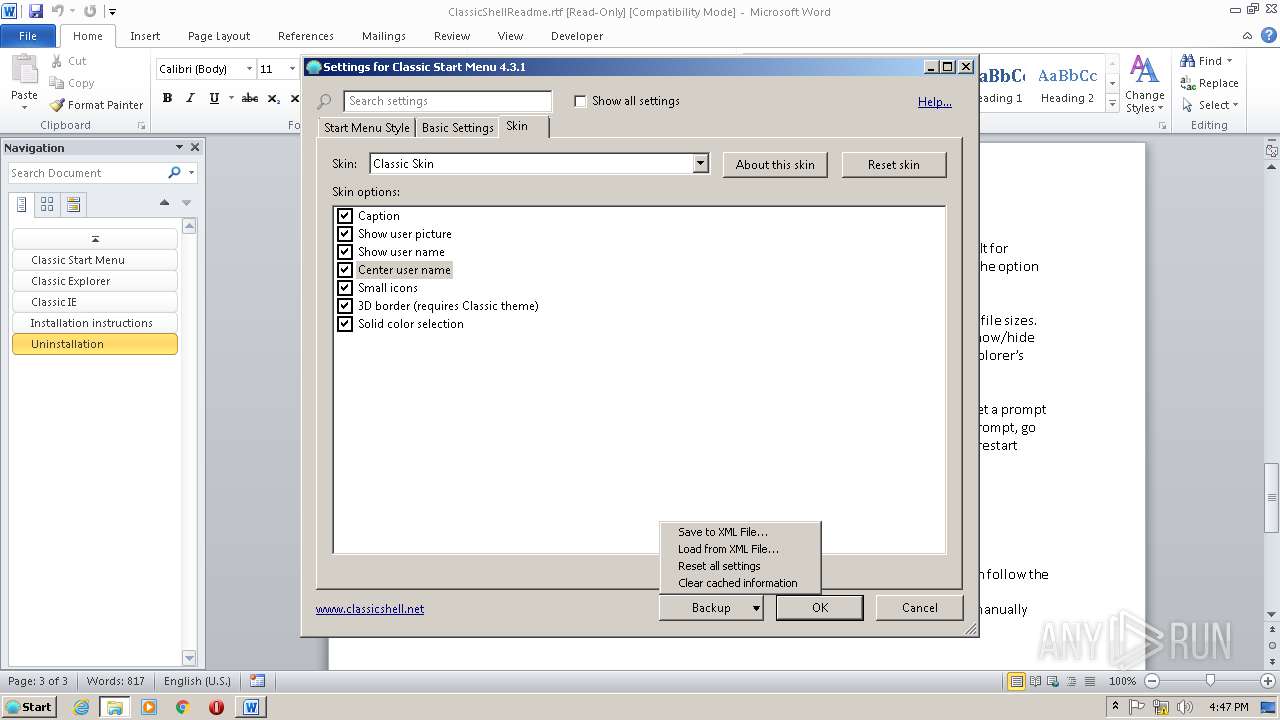Switch to Print Layout view in status bar

pos(1016,681)
